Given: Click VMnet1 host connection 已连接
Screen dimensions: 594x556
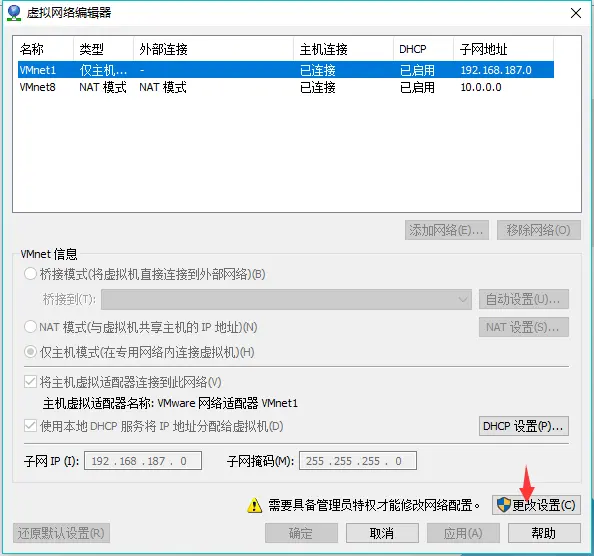Looking at the screenshot, I should coord(317,70).
